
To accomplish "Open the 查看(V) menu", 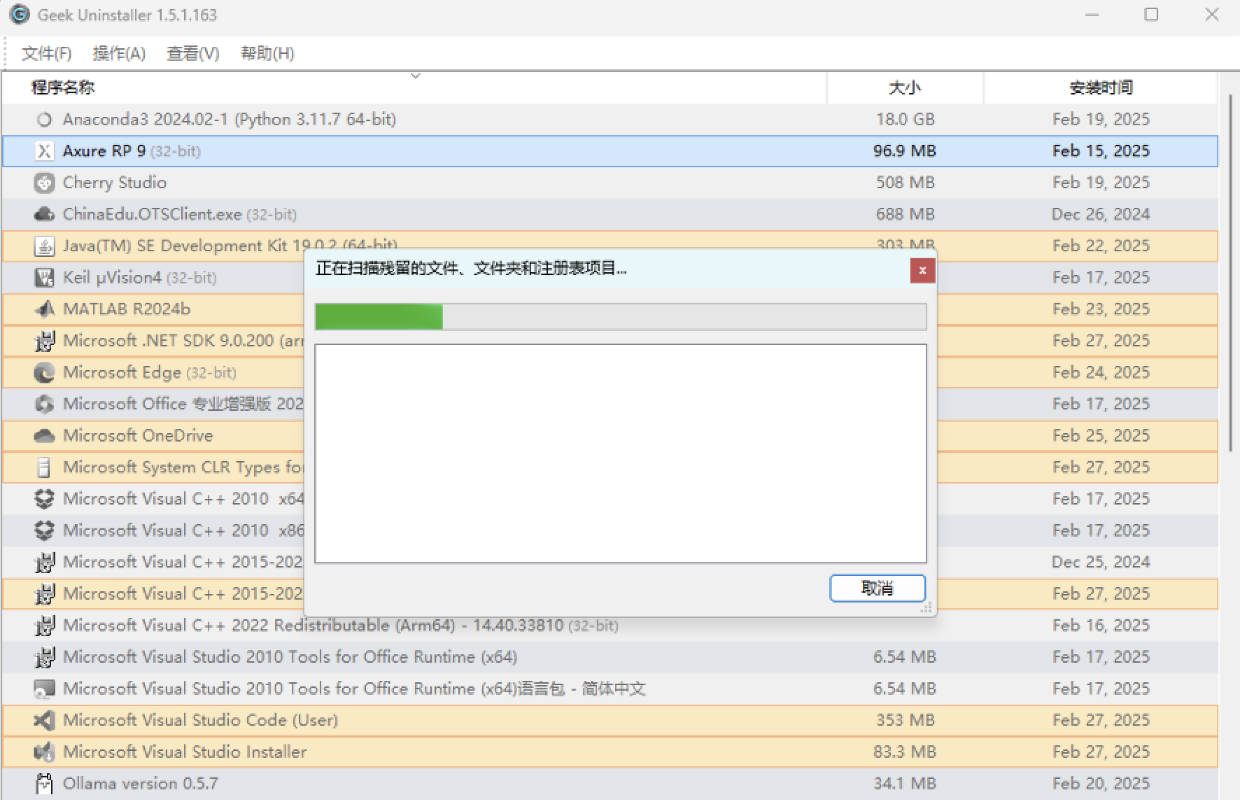I will tap(193, 54).
